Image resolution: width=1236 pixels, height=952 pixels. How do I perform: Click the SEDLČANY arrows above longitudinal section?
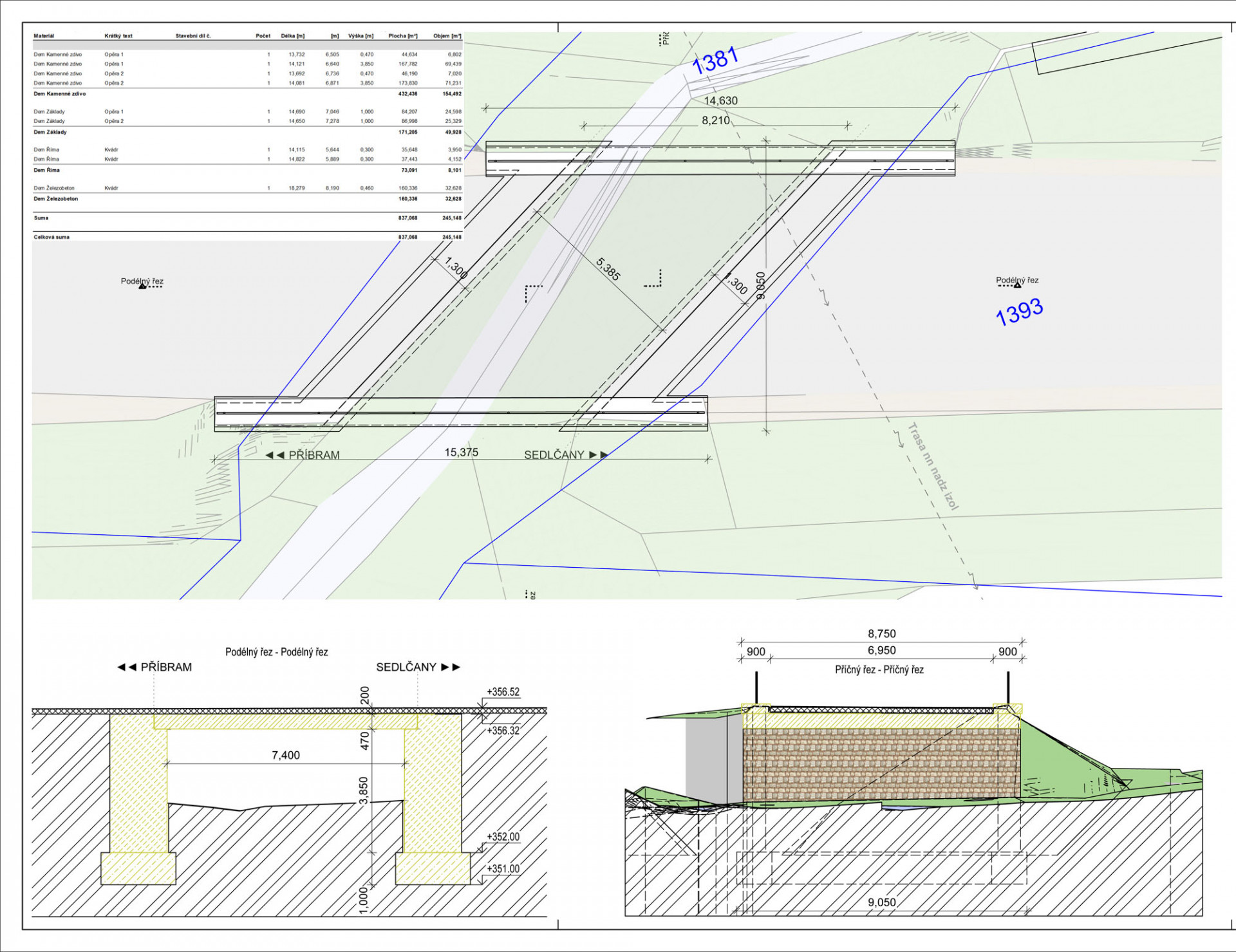(x=451, y=667)
